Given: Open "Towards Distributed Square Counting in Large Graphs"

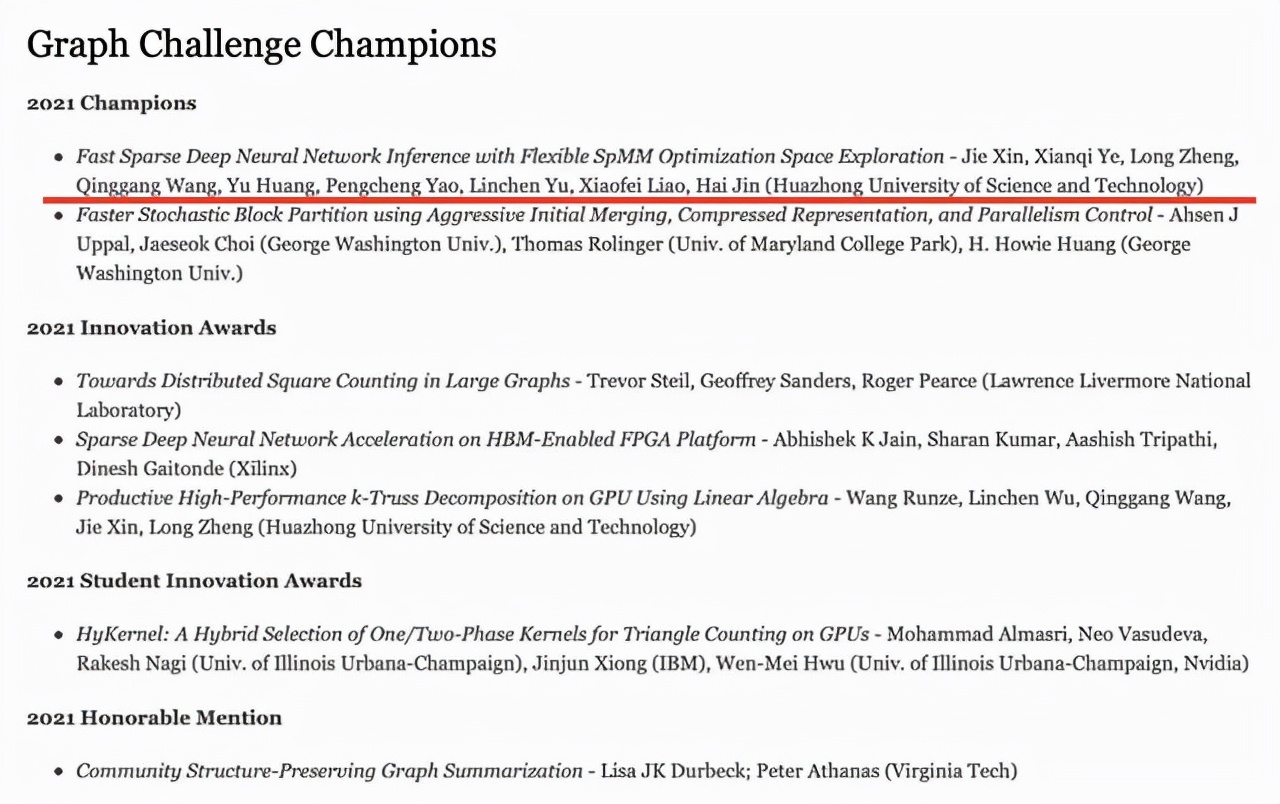Looking at the screenshot, I should click(x=323, y=381).
